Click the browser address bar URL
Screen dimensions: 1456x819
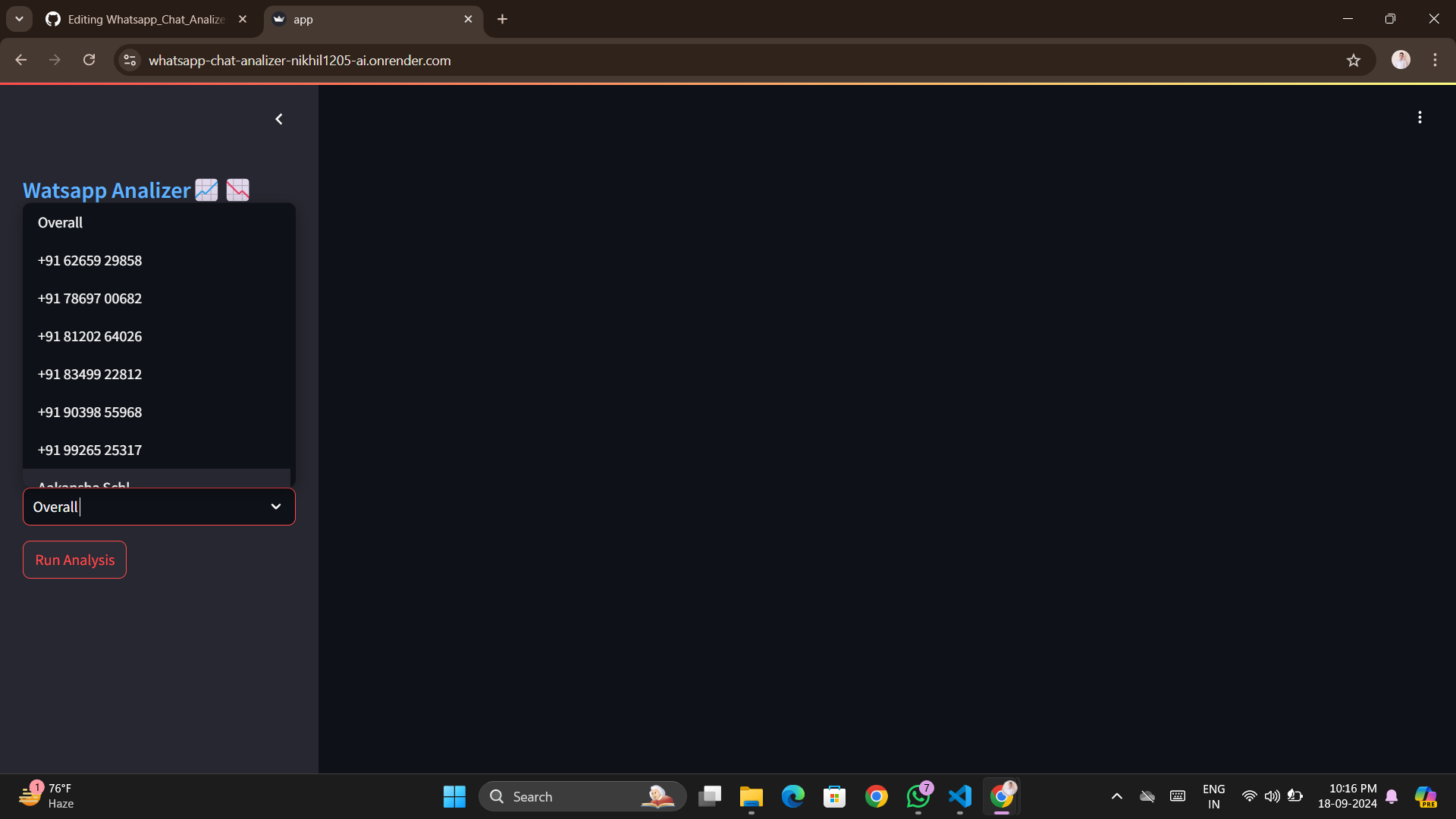tap(300, 61)
